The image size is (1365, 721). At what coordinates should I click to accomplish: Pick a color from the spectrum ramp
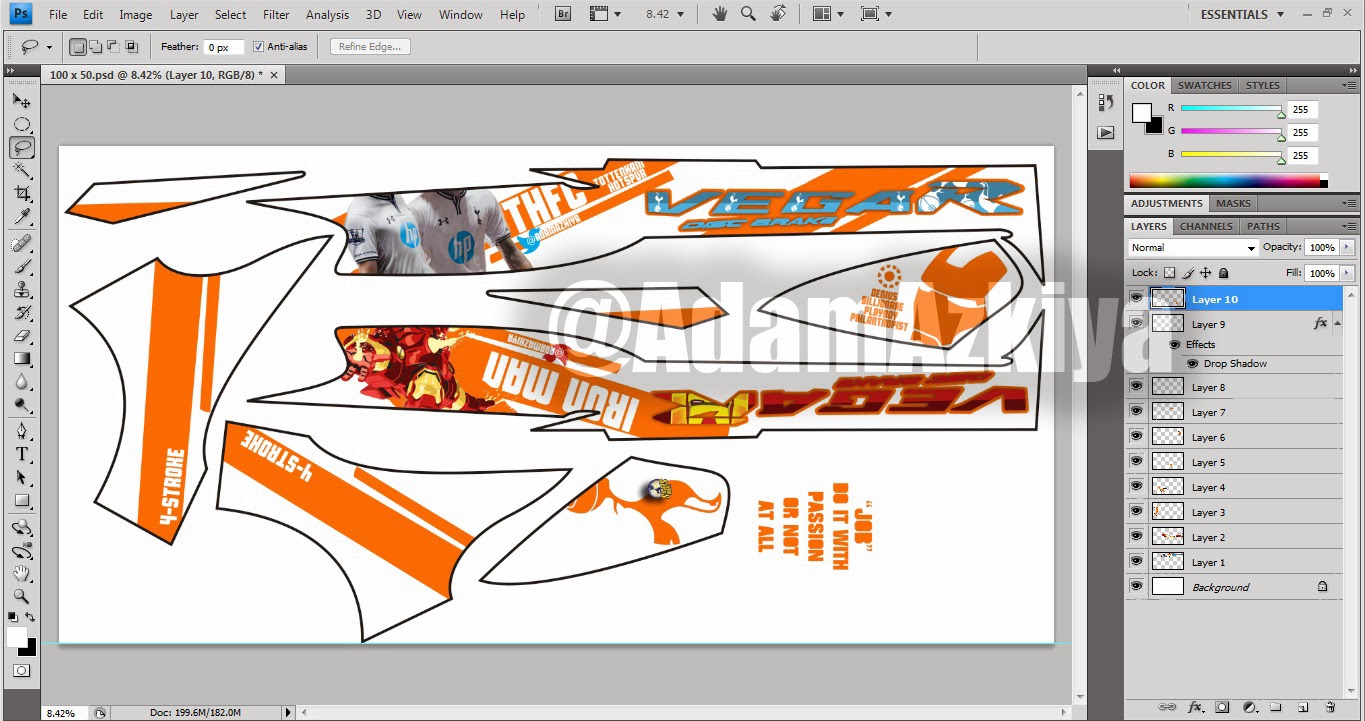coord(1224,181)
